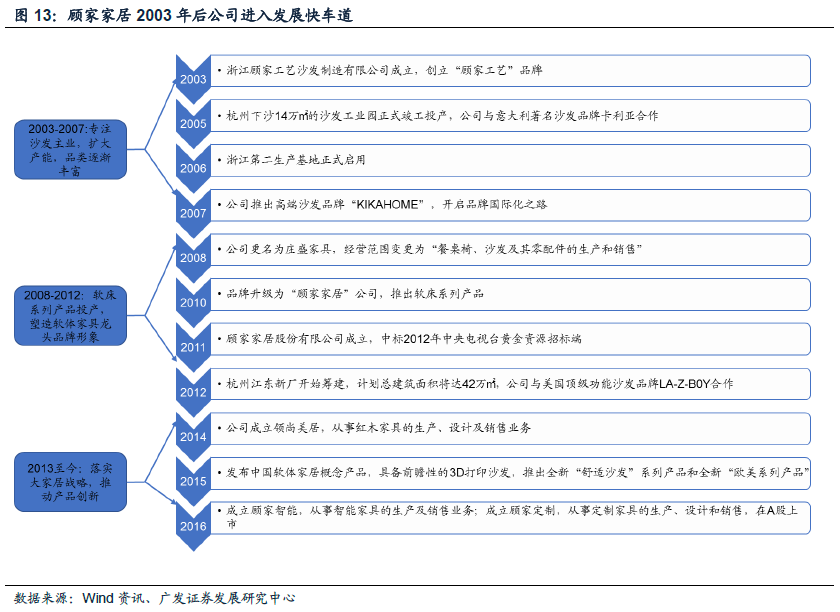Click the 2007 year chevron marker

[193, 213]
